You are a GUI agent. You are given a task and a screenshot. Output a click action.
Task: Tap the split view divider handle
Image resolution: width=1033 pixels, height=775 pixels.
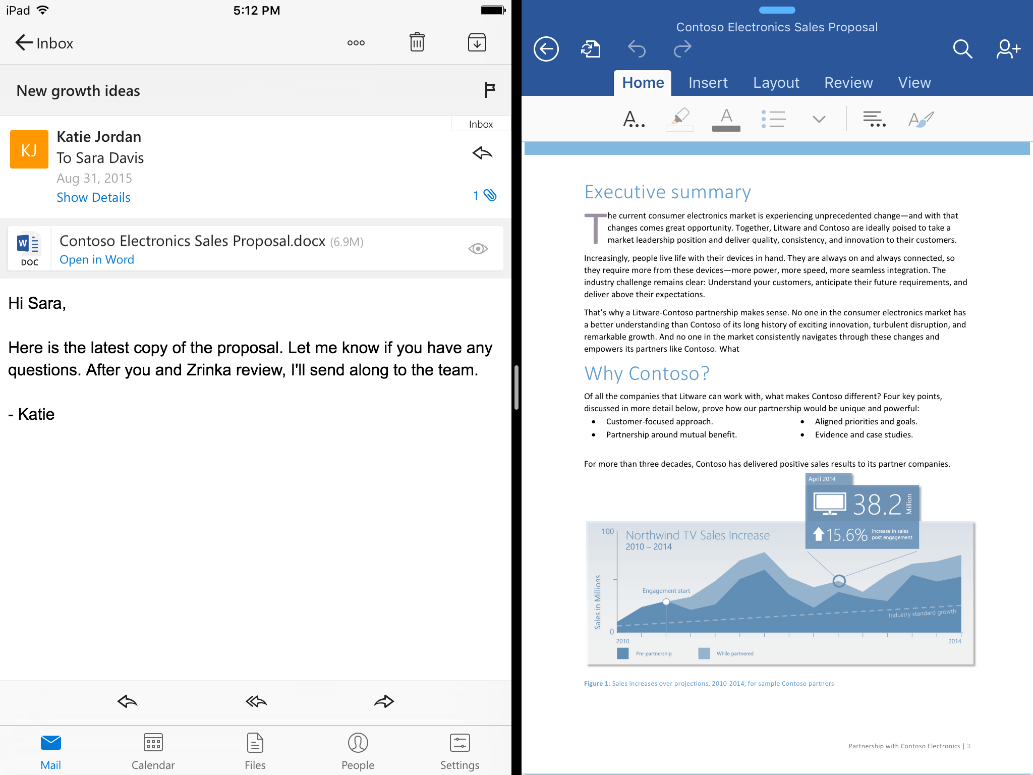pyautogui.click(x=516, y=388)
